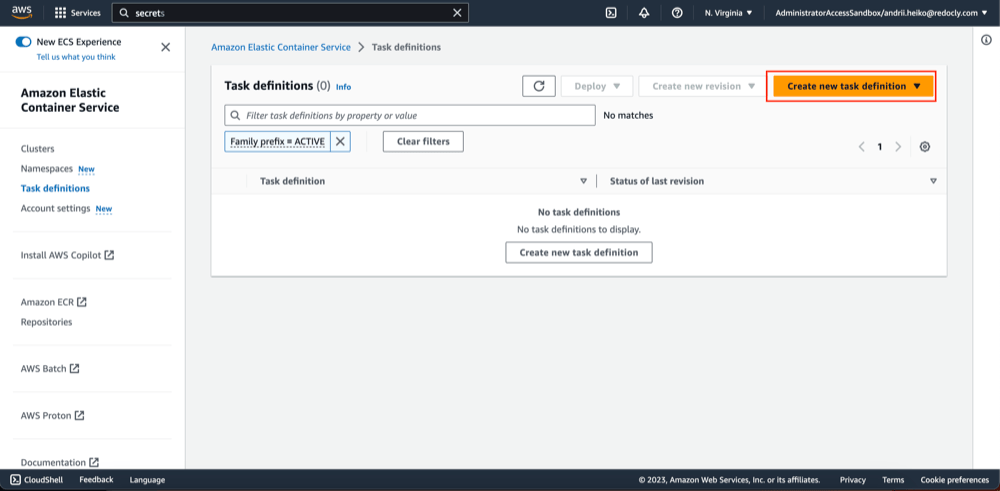Open CloudShell in the footer
Viewport: 1000px width, 491px height.
pos(36,480)
